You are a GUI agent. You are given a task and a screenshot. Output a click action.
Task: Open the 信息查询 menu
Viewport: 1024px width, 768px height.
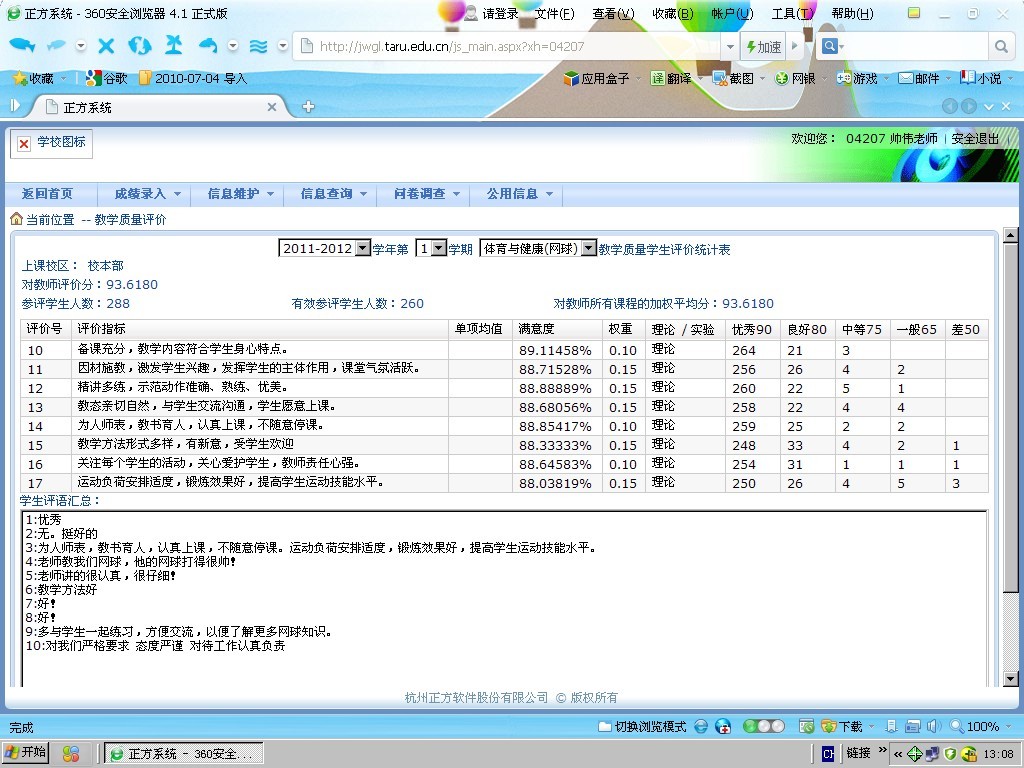tap(333, 194)
